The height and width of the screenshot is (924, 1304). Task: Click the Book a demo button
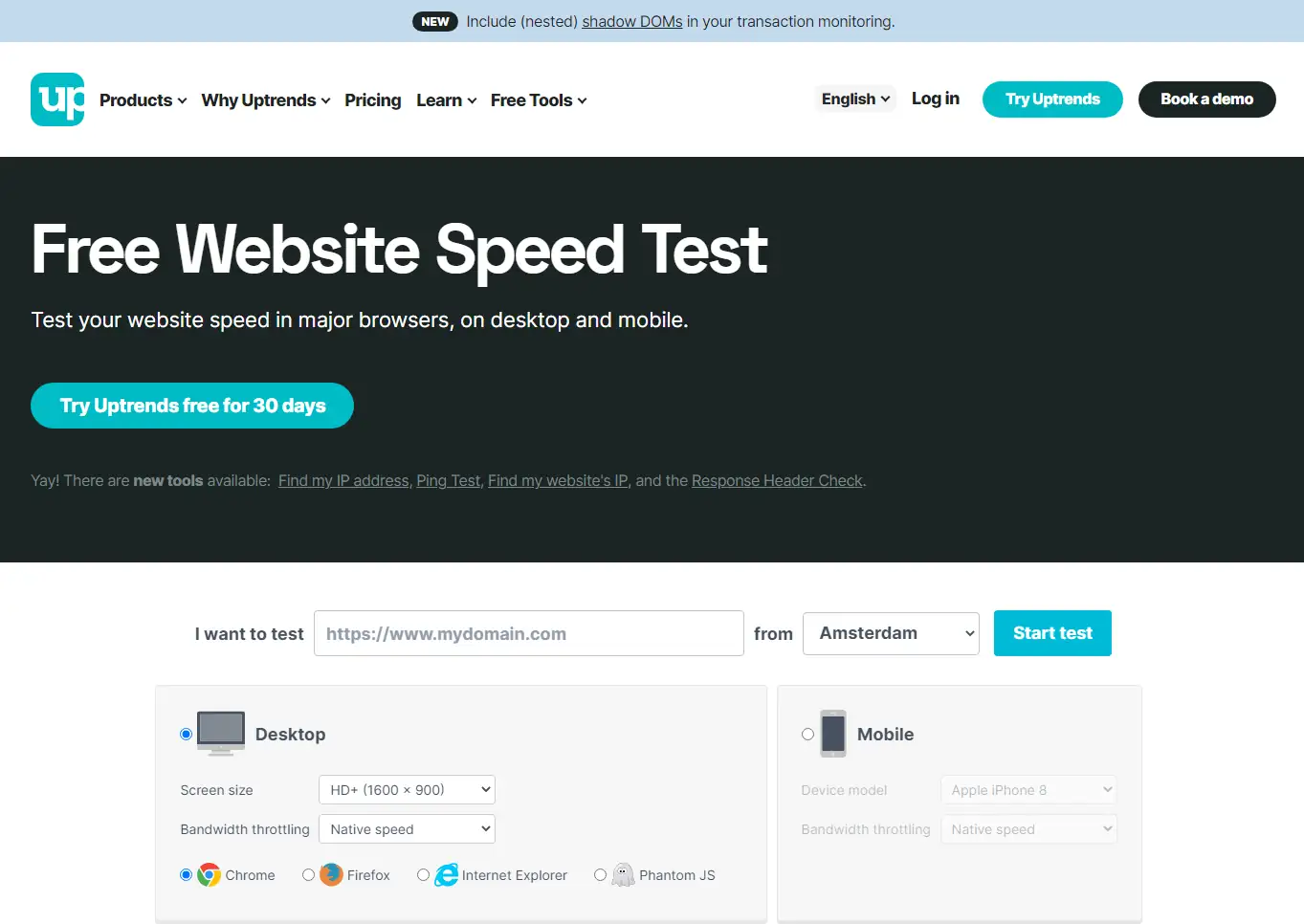[x=1207, y=99]
